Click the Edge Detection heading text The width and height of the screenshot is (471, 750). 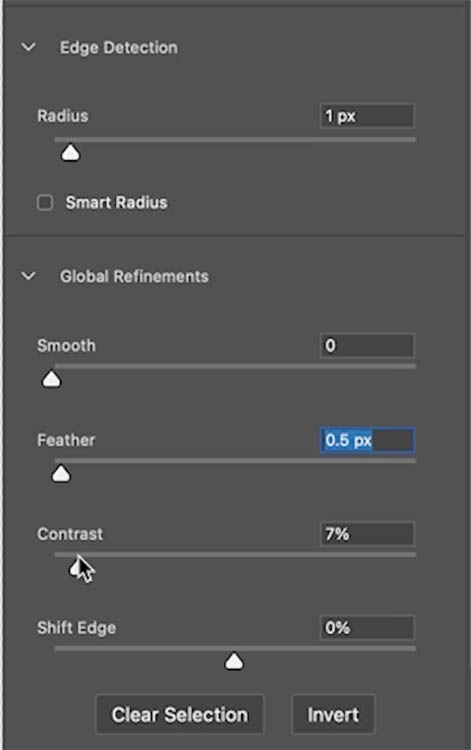coord(119,47)
